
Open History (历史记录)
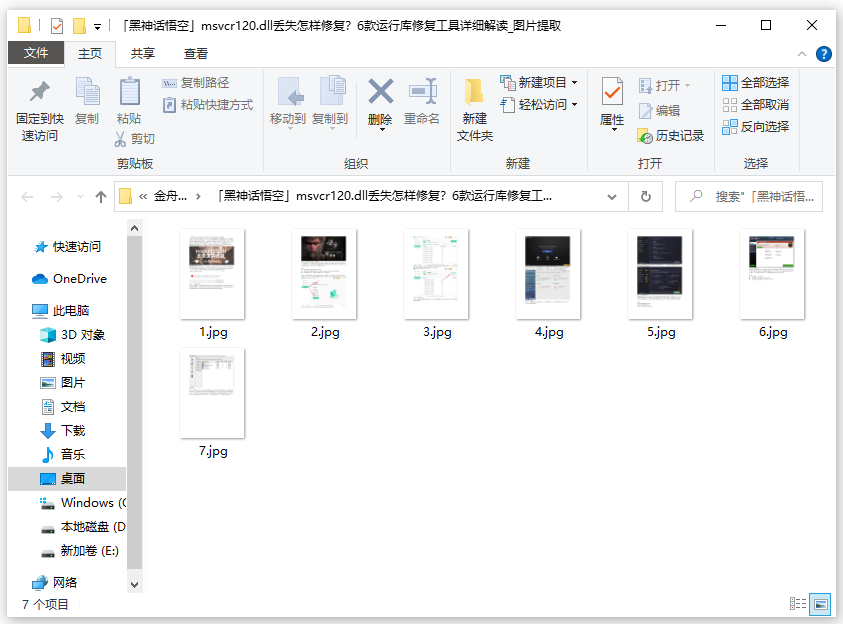click(x=670, y=136)
